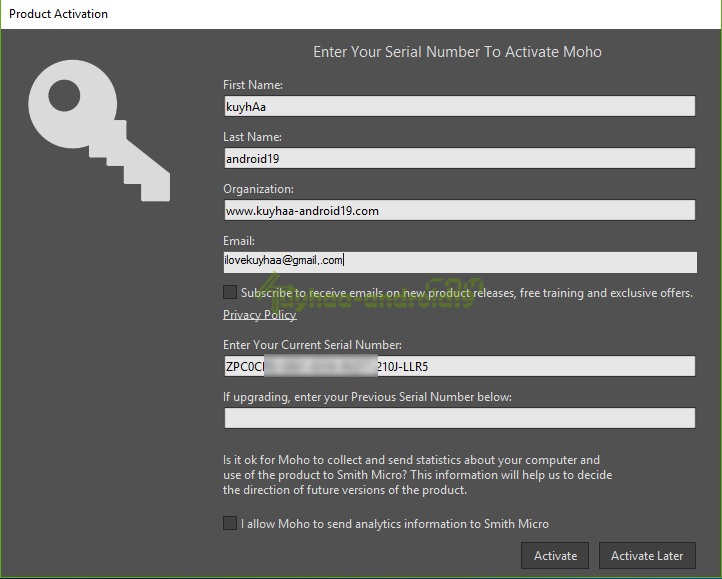The height and width of the screenshot is (579, 722).
Task: Open the Privacy Policy link
Action: coord(260,315)
